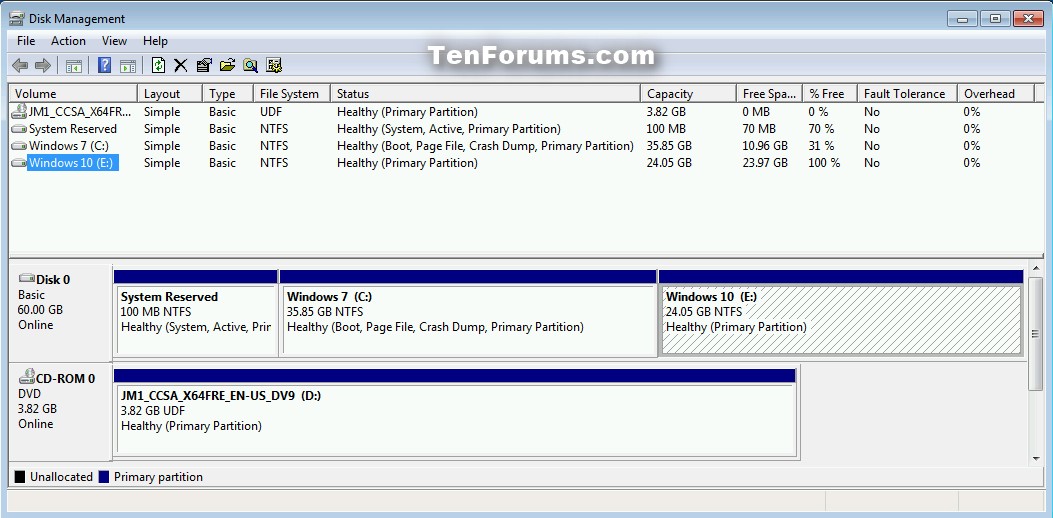Click the Windows 10 (E:) volume drive icon

point(19,163)
